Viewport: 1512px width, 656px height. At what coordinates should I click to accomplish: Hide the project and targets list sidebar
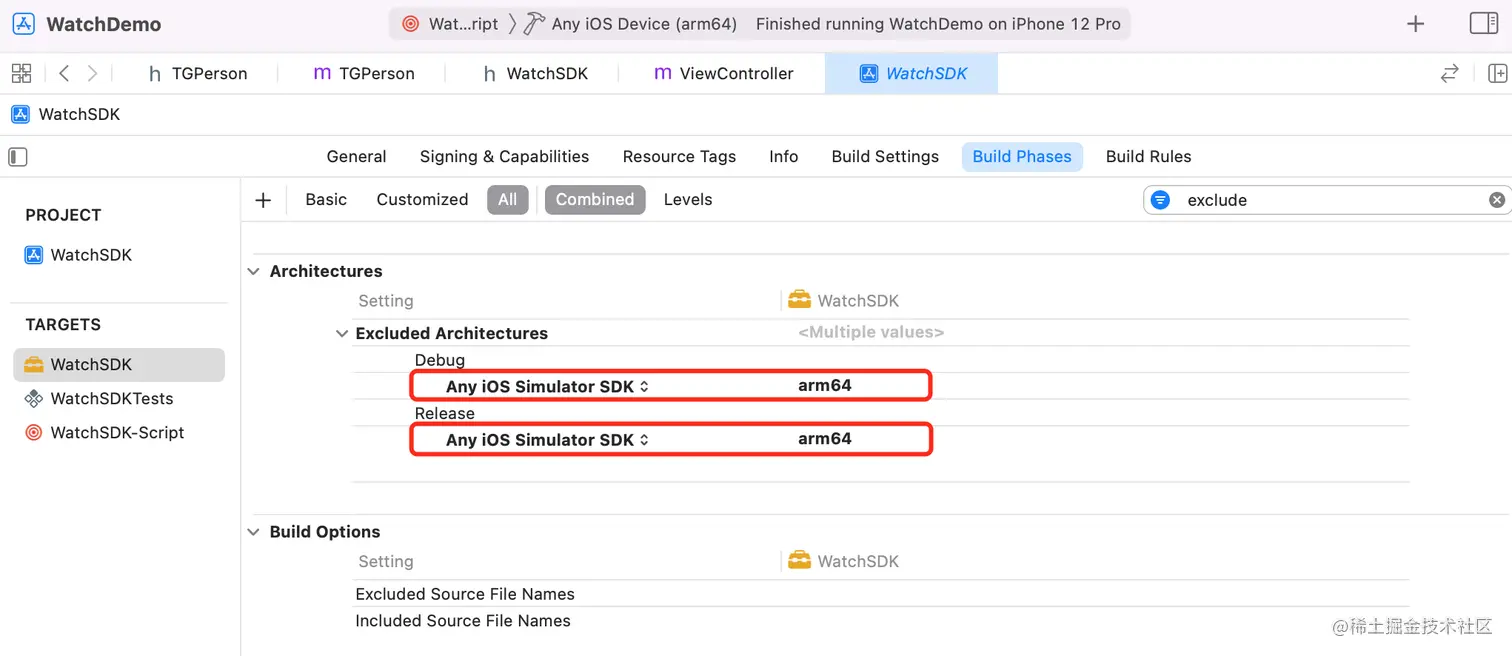click(18, 157)
